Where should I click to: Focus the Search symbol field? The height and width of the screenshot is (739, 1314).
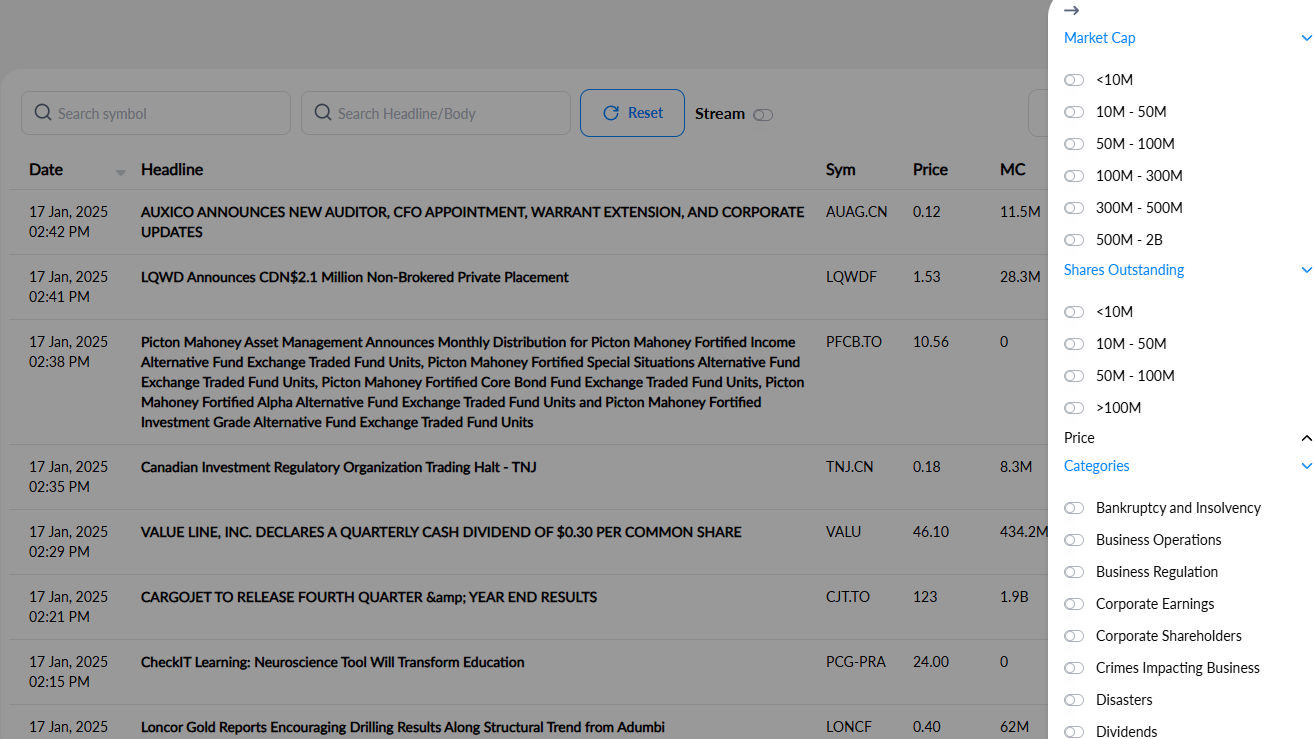tap(156, 113)
